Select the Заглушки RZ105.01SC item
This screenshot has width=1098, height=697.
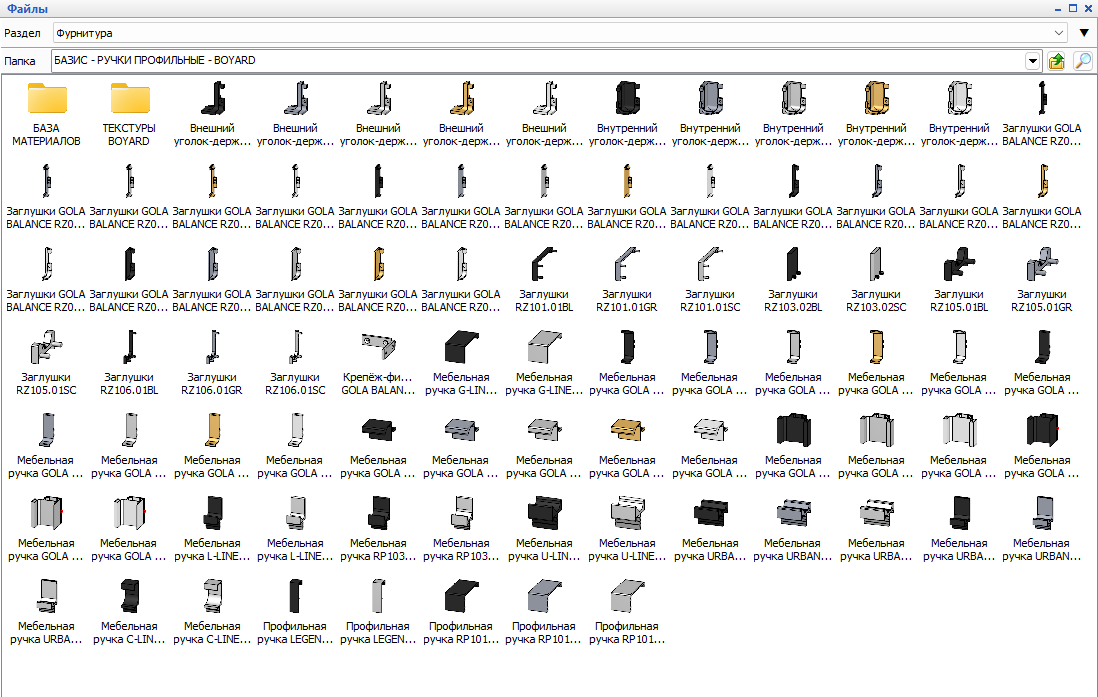click(x=46, y=363)
